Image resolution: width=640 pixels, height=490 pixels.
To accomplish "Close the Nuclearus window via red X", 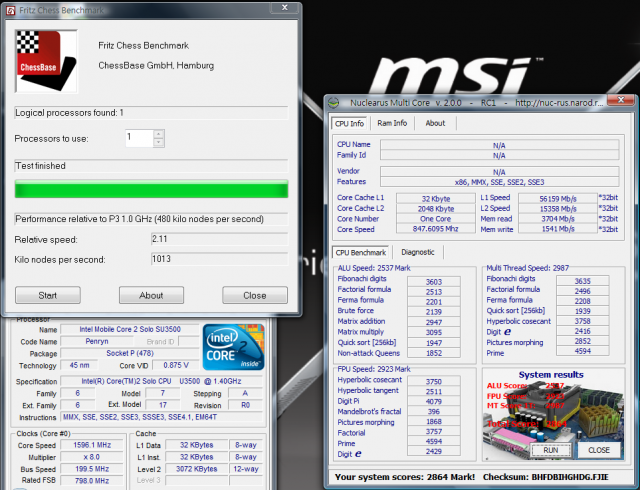I will point(621,100).
